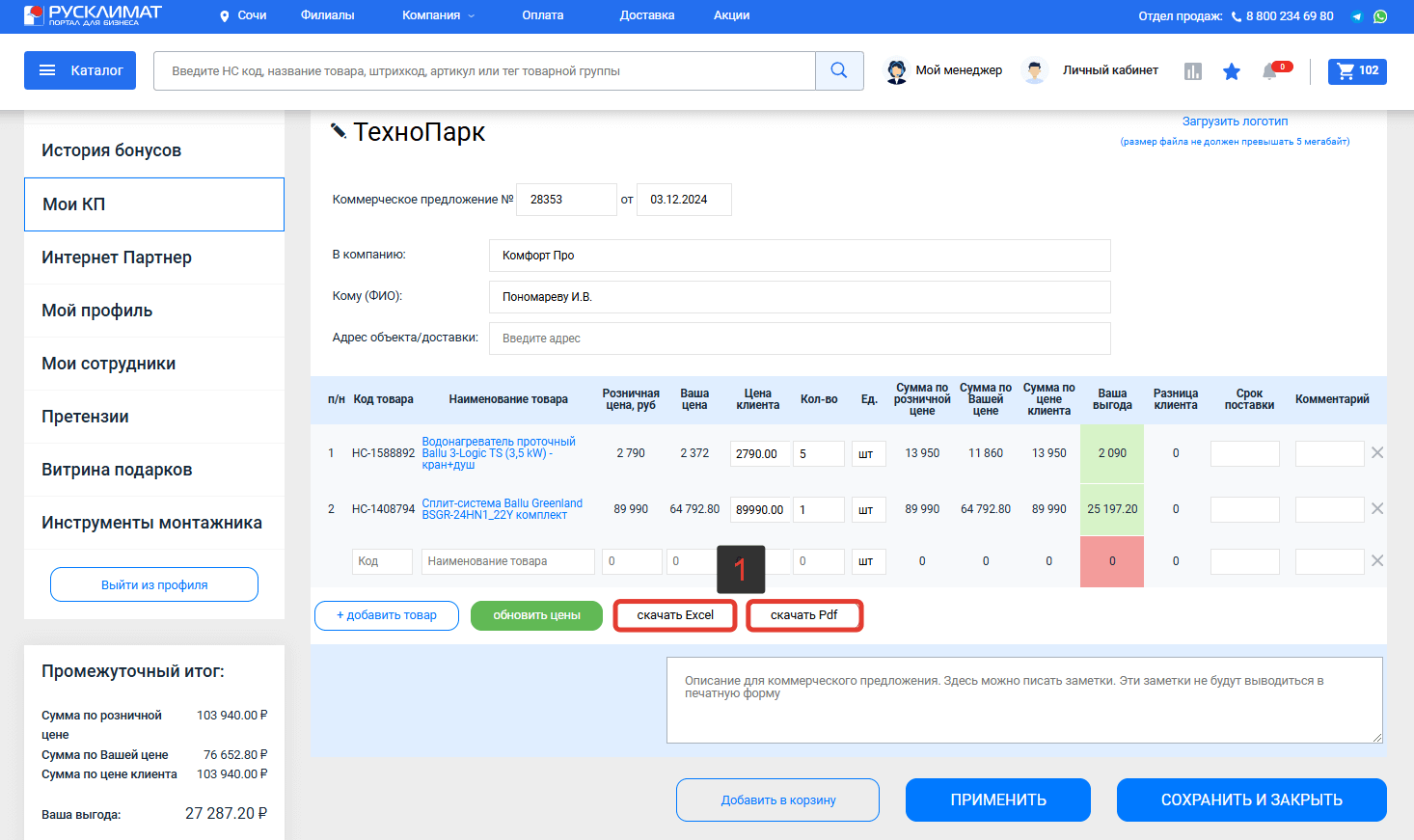Remove row HC-1408794 with the X icon
This screenshot has height=840, width=1414.
[x=1377, y=508]
